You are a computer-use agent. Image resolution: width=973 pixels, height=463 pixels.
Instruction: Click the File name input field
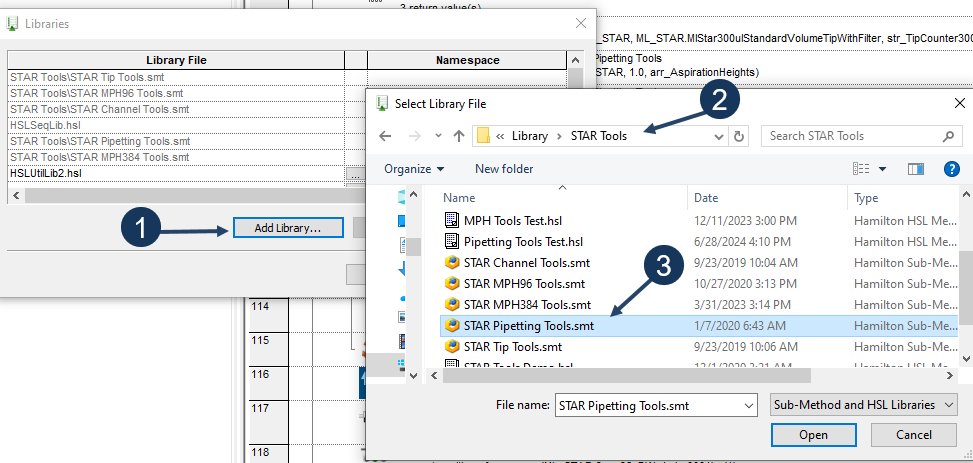pyautogui.click(x=648, y=406)
